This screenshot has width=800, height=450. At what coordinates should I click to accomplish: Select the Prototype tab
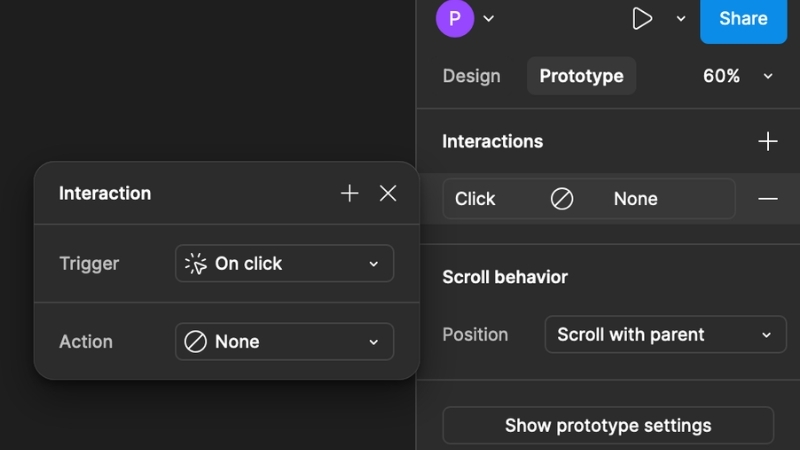pos(581,76)
